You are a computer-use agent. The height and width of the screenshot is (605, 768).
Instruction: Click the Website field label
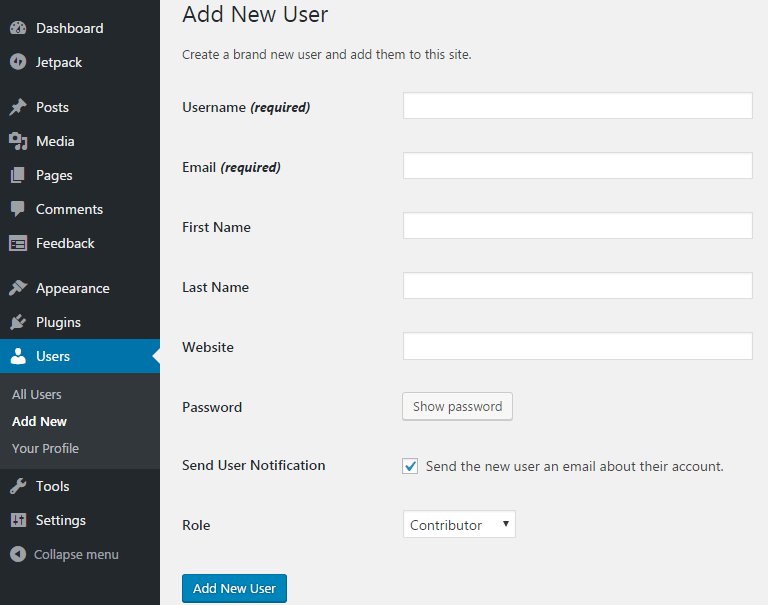[x=208, y=347]
